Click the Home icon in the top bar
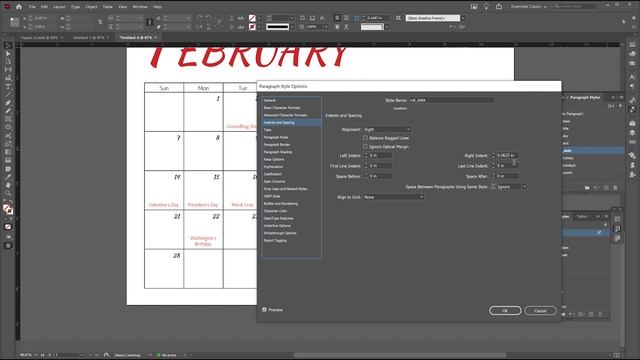 coord(19,7)
